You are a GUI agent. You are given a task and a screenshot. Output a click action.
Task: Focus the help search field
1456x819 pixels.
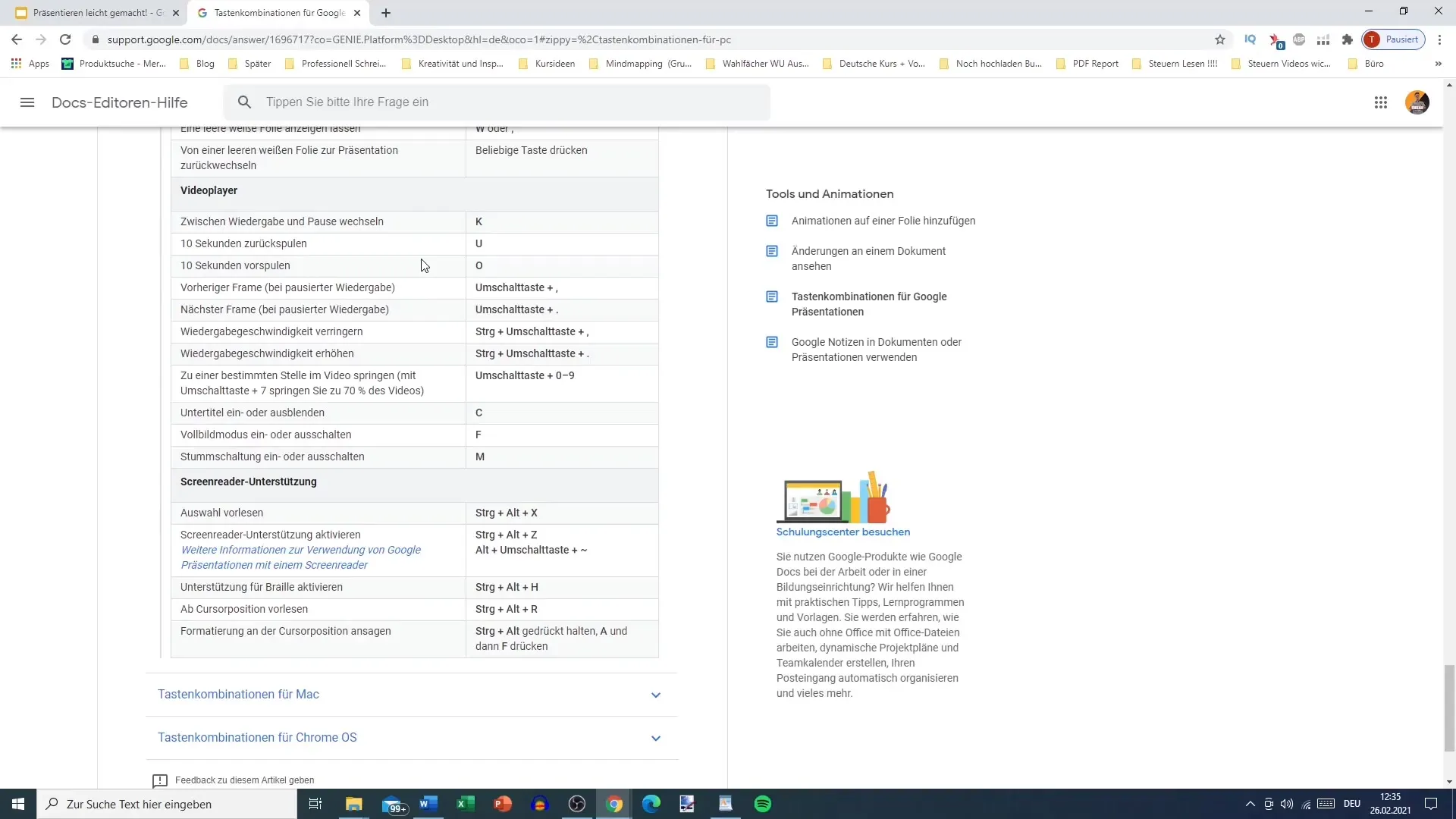coord(497,102)
